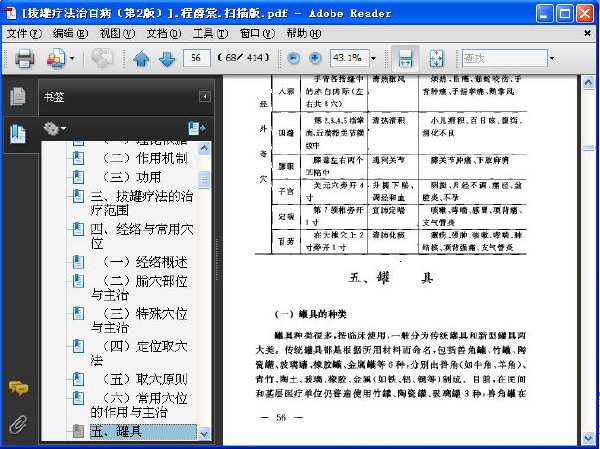This screenshot has width=600, height=449.
Task: Close the document with the menu-bar X
Action: click(x=587, y=34)
